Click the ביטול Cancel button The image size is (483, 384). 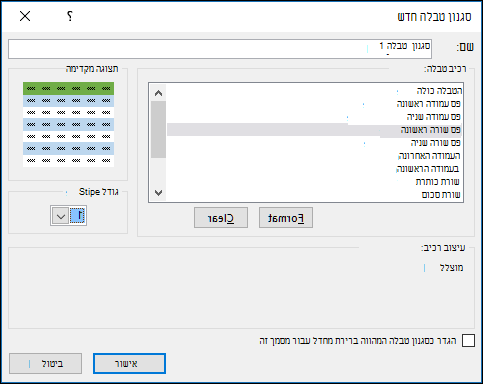(x=45, y=363)
